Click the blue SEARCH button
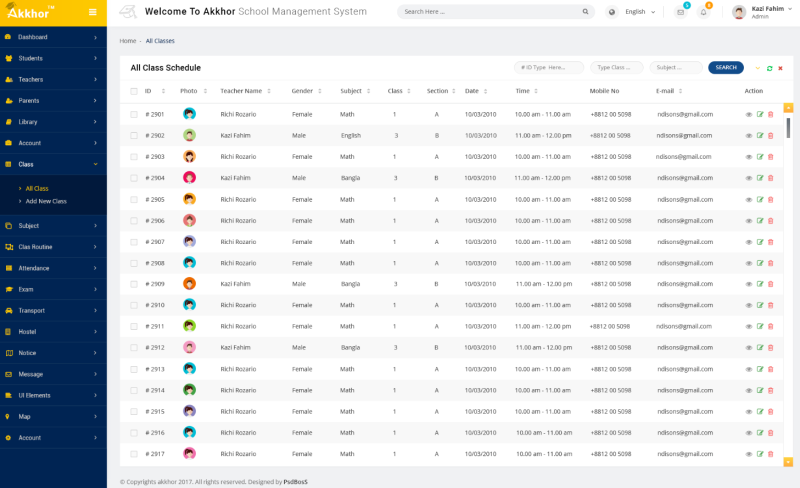Image resolution: width=800 pixels, height=488 pixels. (x=726, y=68)
